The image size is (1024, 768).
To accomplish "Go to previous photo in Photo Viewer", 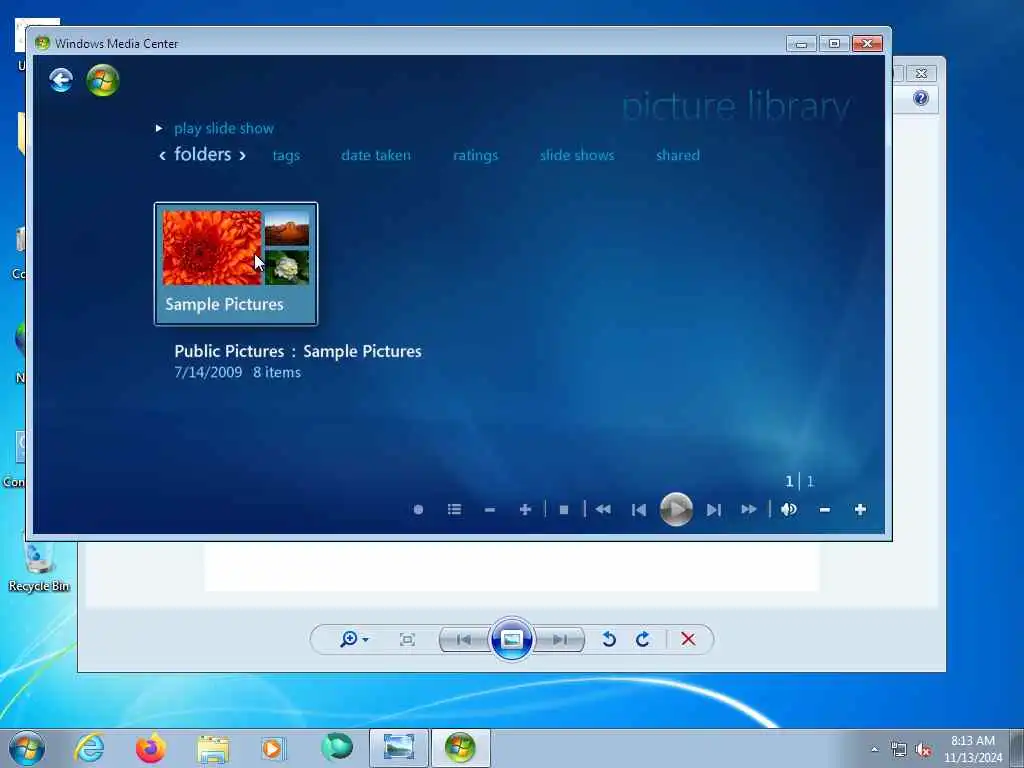I will coord(464,639).
